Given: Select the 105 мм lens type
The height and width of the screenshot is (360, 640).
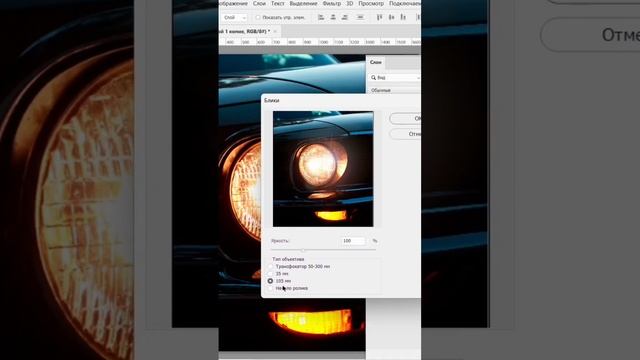Looking at the screenshot, I should click(270, 281).
